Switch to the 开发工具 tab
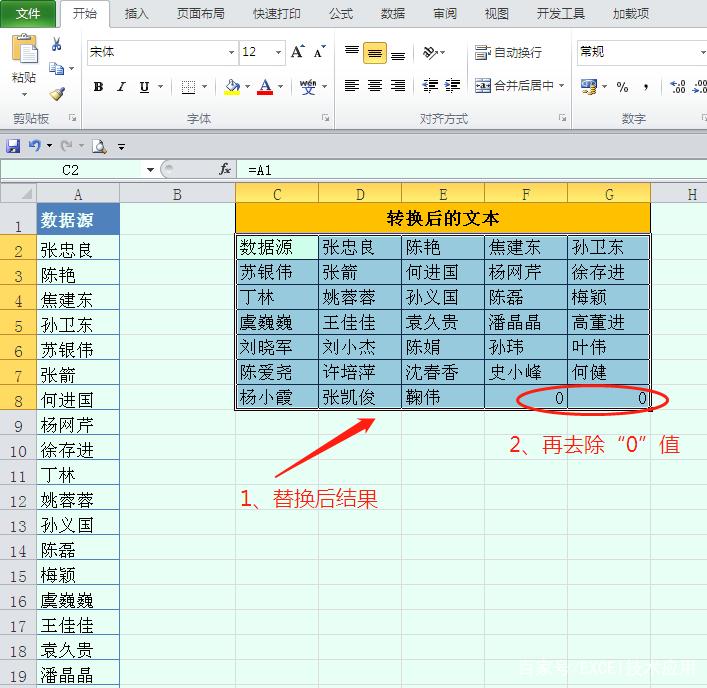 tap(560, 14)
